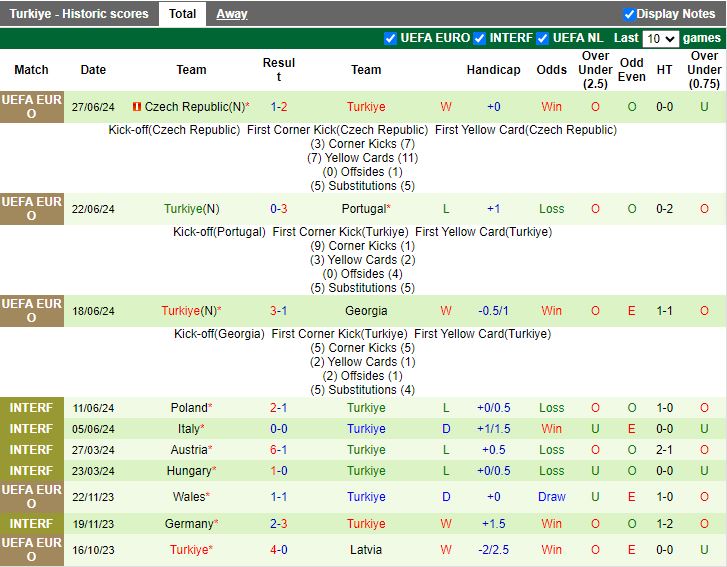This screenshot has width=727, height=567.
Task: Open the Last 10 games dropdown
Action: (660, 38)
